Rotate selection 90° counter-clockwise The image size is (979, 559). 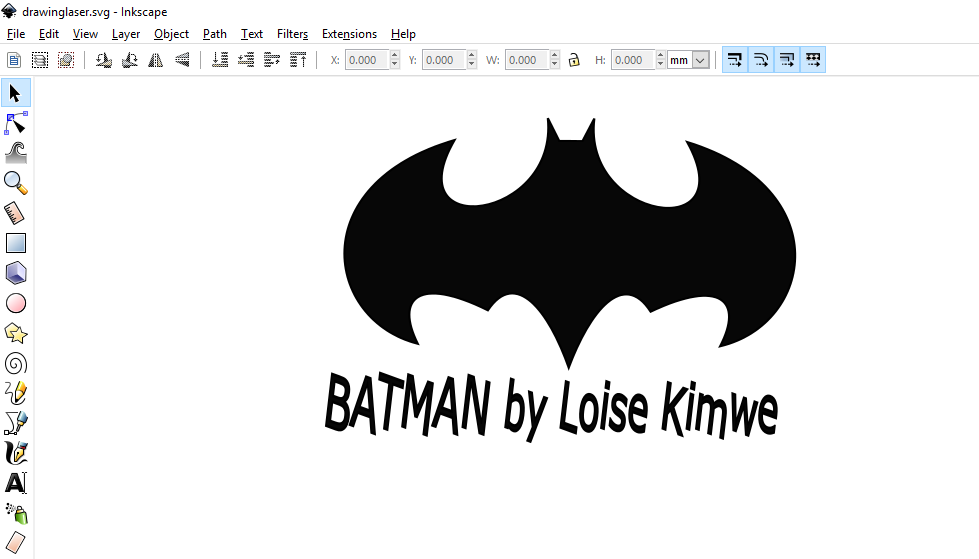[x=104, y=60]
